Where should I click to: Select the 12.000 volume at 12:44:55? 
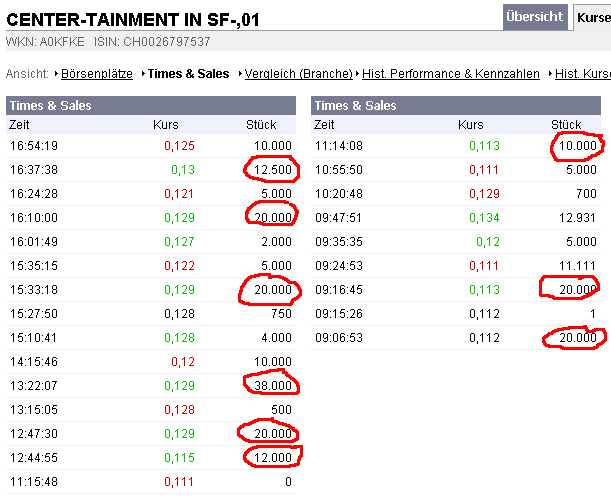(273, 458)
